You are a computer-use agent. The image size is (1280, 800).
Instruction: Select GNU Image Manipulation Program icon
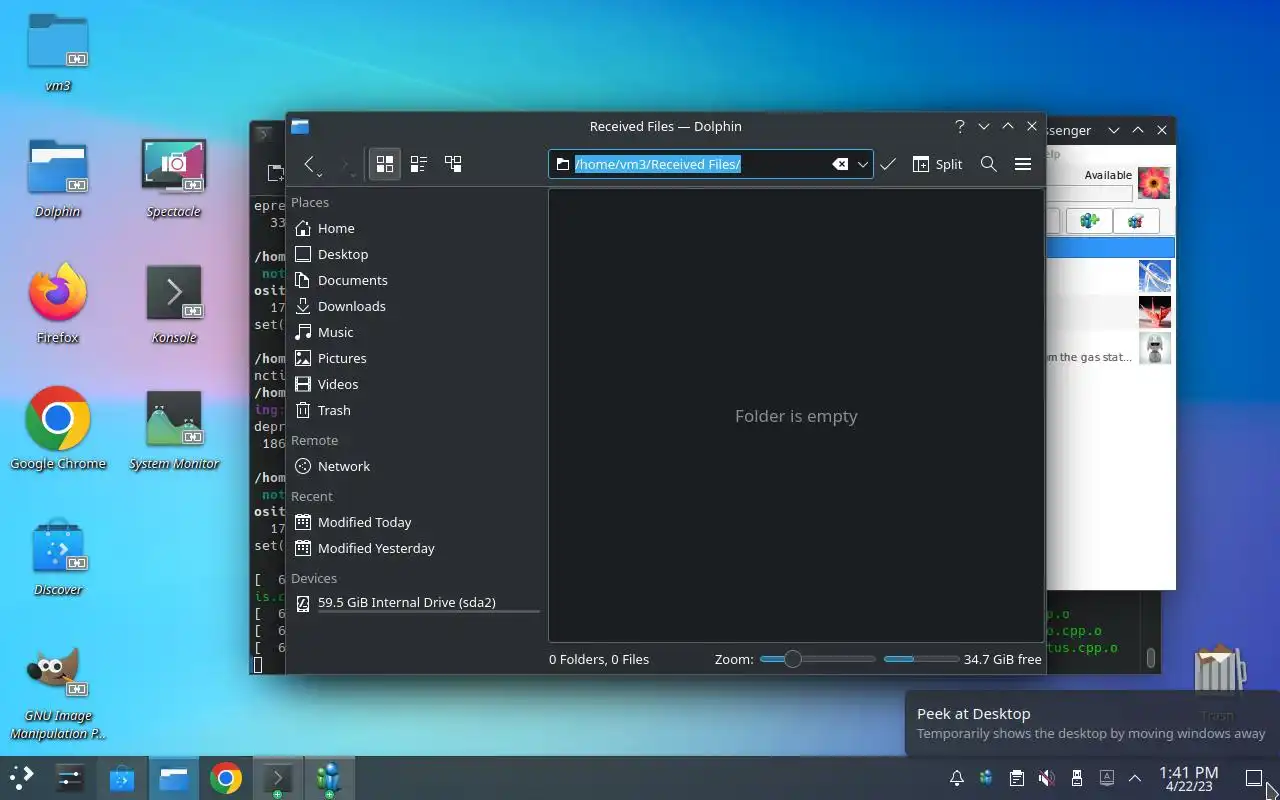pos(58,692)
